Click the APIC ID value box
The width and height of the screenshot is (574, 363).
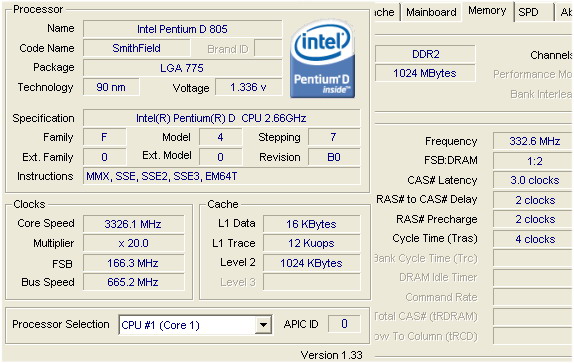[344, 323]
